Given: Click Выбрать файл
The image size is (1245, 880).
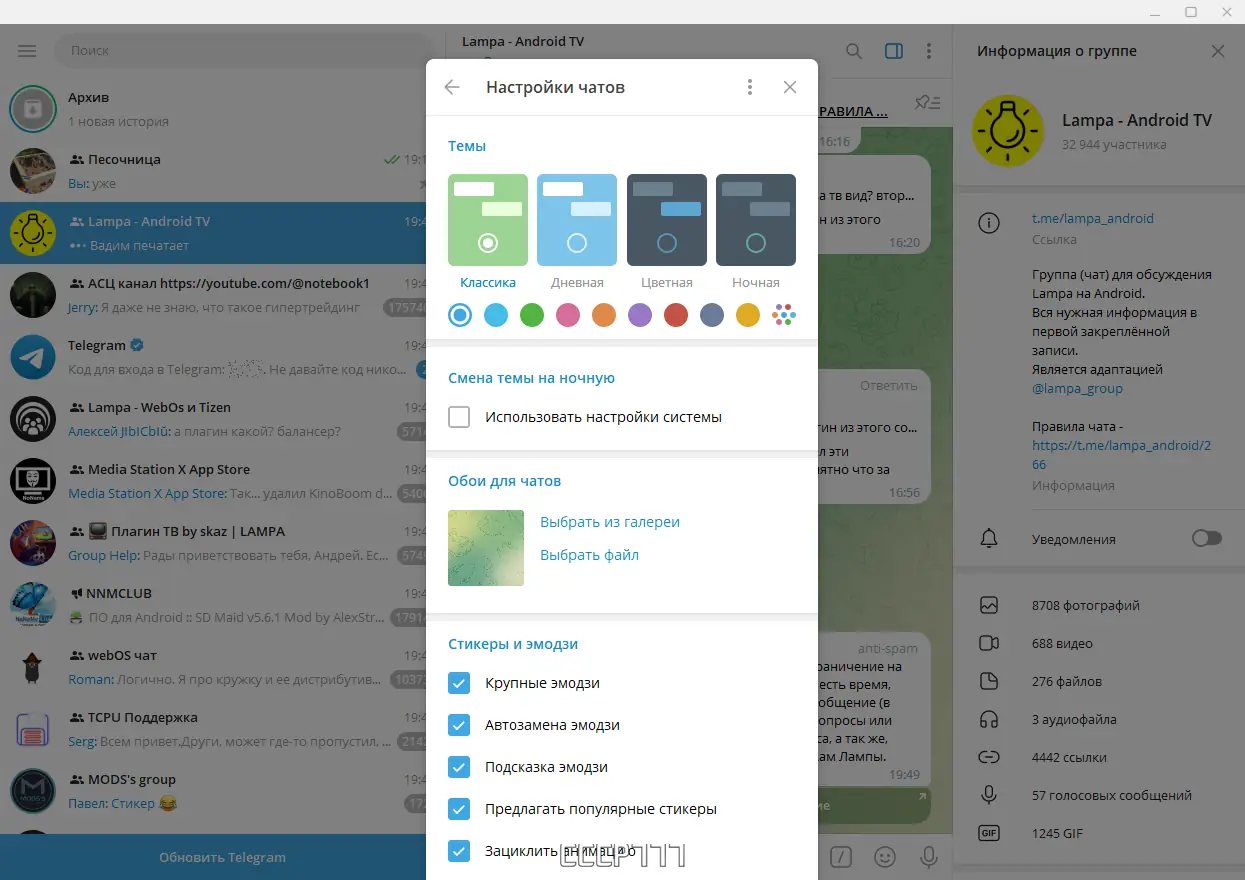Looking at the screenshot, I should coord(589,555).
